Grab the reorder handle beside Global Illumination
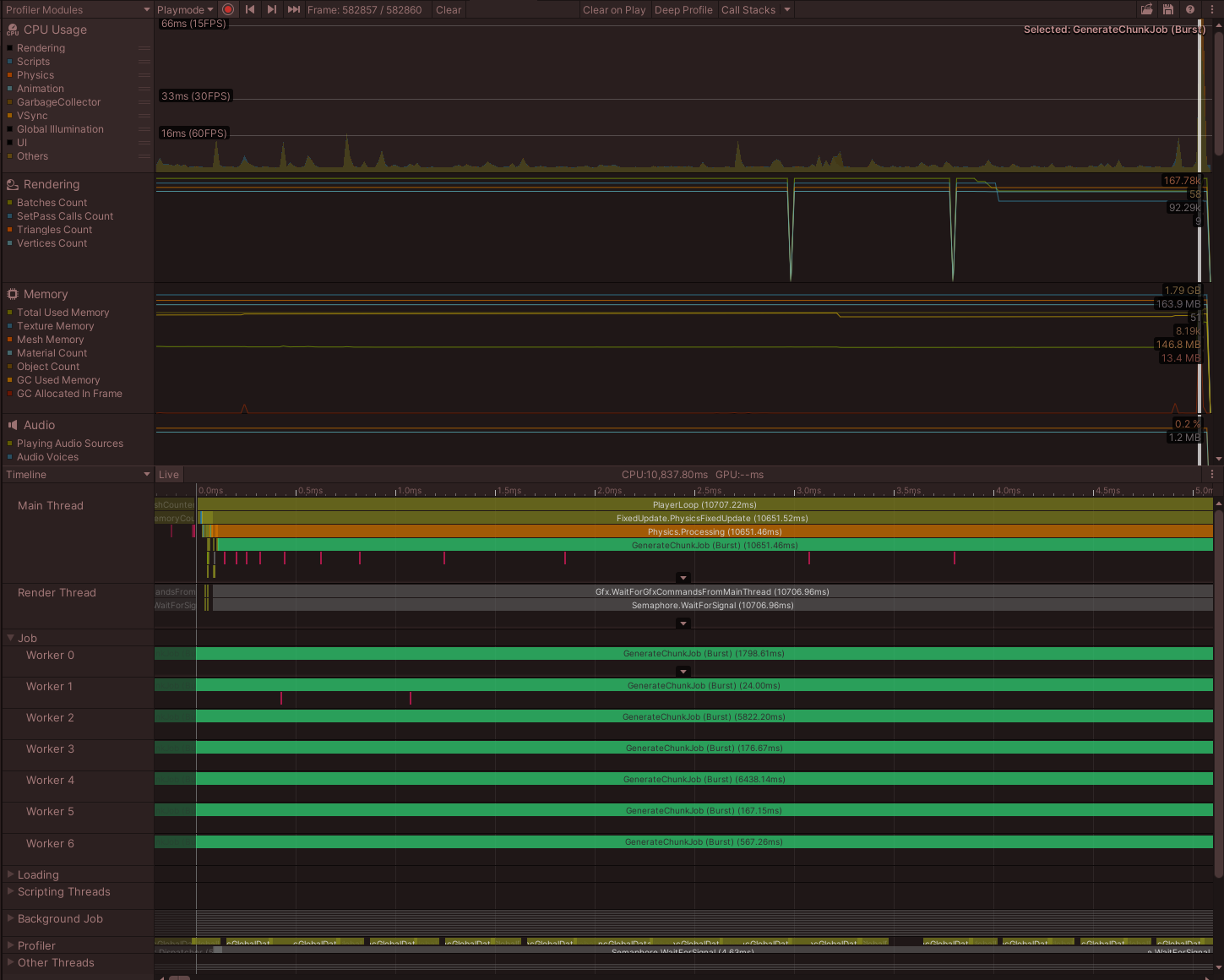 pos(144,129)
